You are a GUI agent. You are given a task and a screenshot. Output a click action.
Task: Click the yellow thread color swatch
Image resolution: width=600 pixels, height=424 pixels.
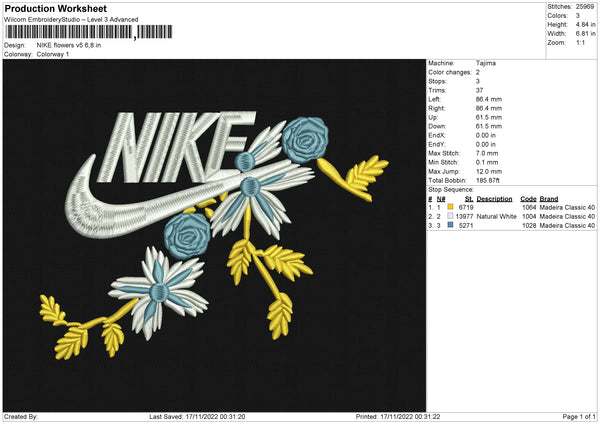pyautogui.click(x=450, y=207)
